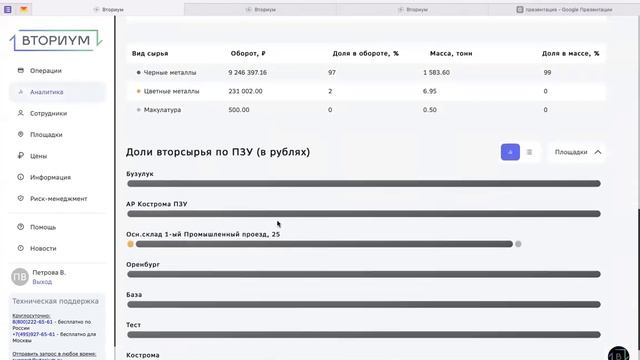Image resolution: width=640 pixels, height=360 pixels.
Task: Click the light gray segment in Осн.склад bar
Action: (x=518, y=244)
